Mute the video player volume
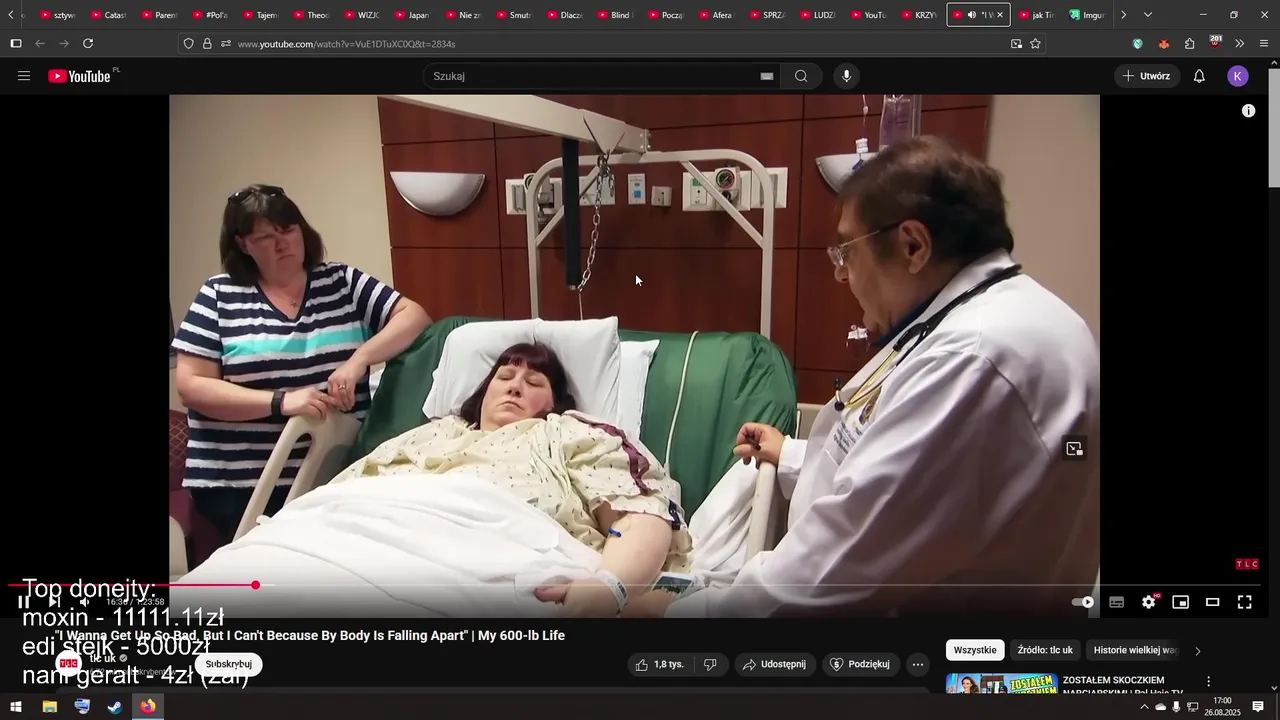The image size is (1280, 720). tap(84, 602)
